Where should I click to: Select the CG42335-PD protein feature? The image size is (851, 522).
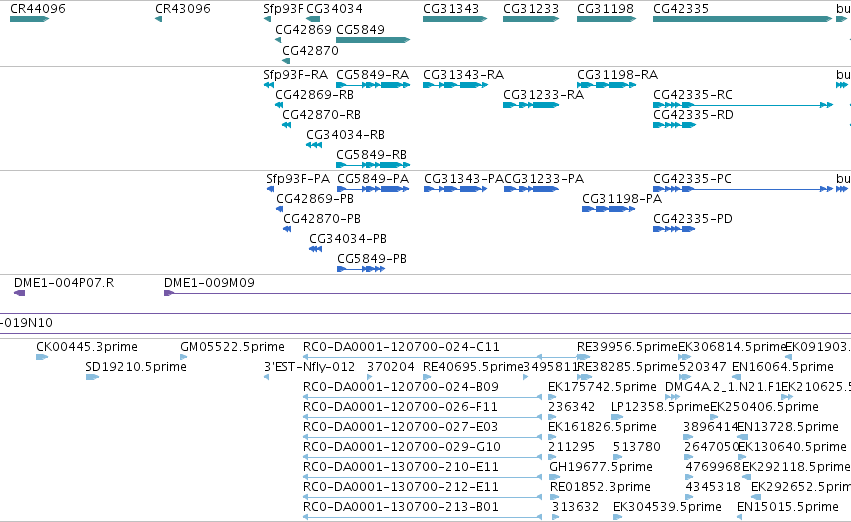(674, 229)
